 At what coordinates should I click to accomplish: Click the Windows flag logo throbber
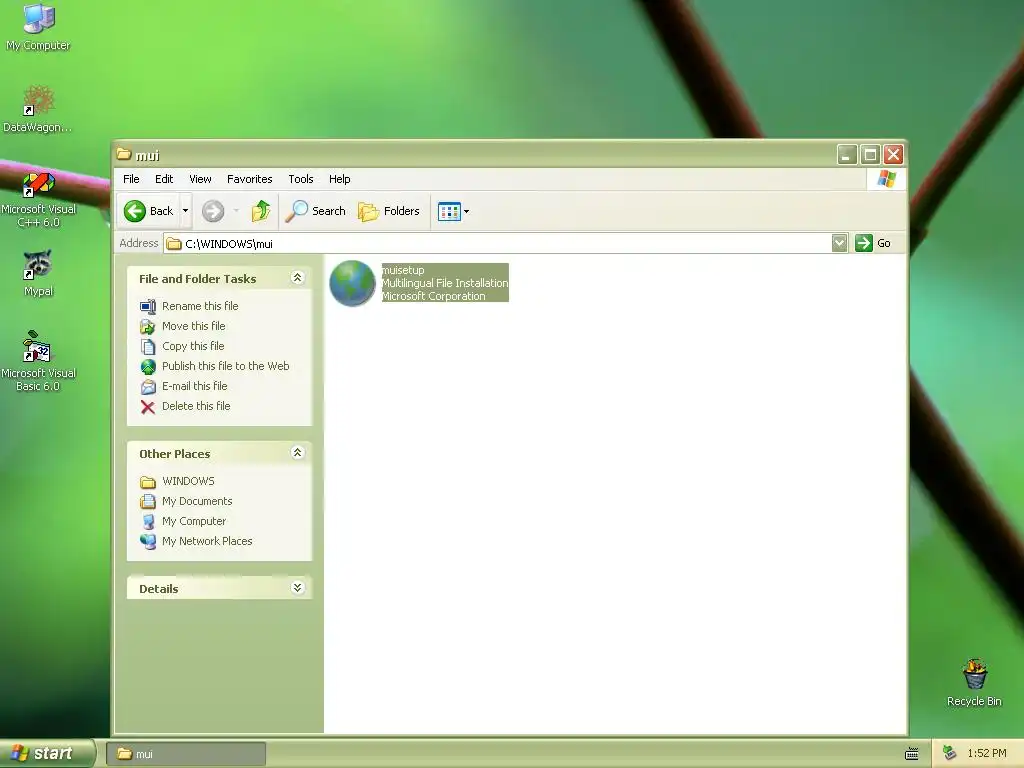pyautogui.click(x=886, y=179)
